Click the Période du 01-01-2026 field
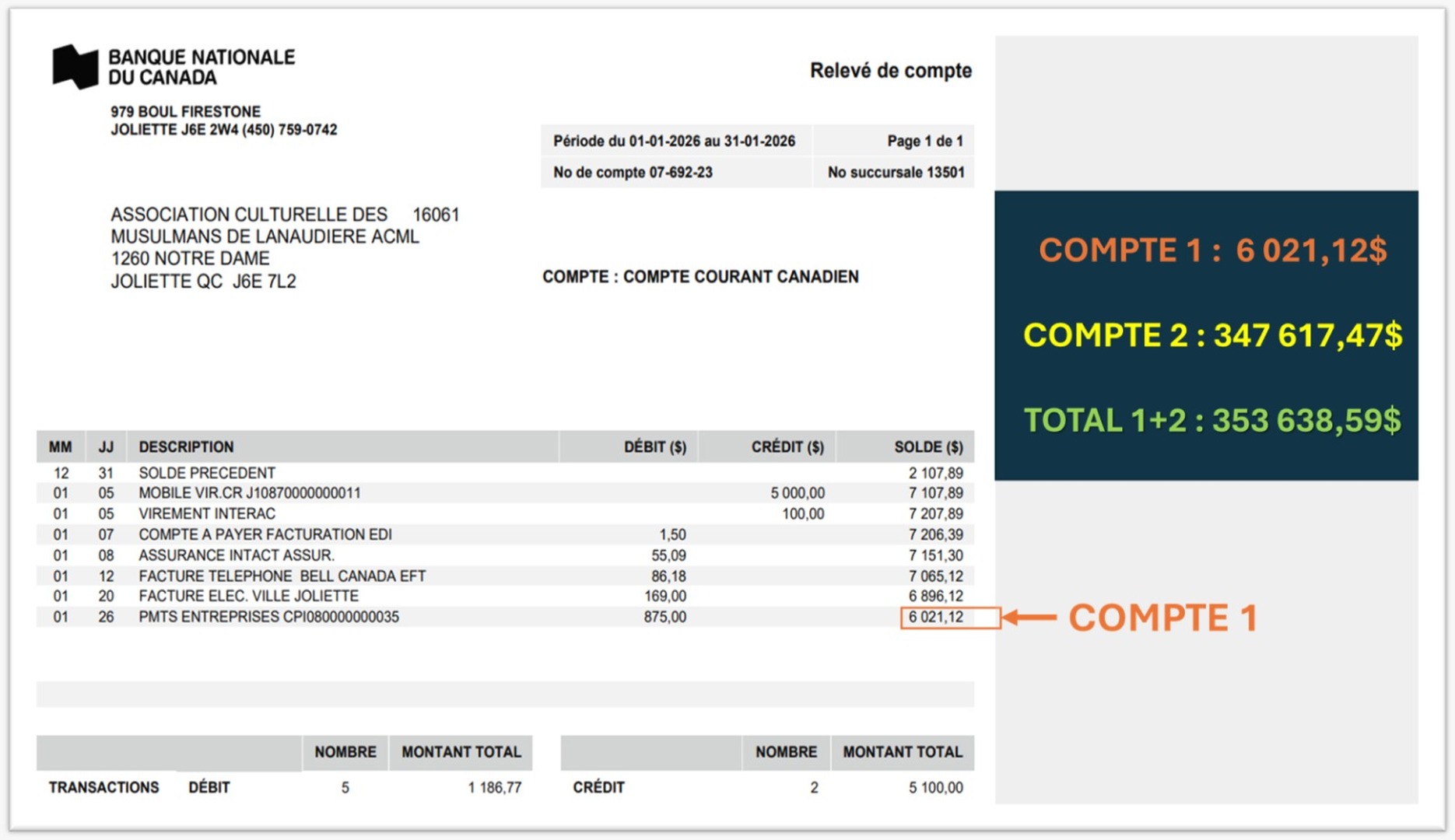 coord(674,142)
